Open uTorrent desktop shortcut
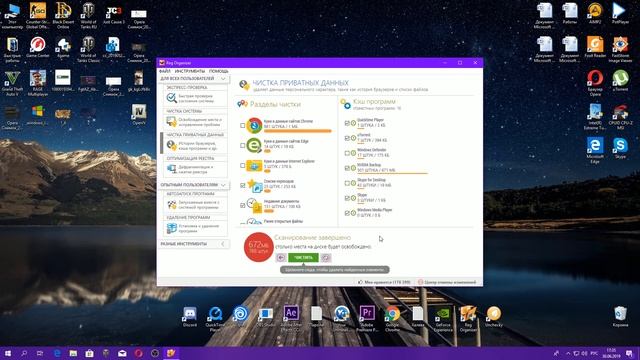 pos(620,81)
